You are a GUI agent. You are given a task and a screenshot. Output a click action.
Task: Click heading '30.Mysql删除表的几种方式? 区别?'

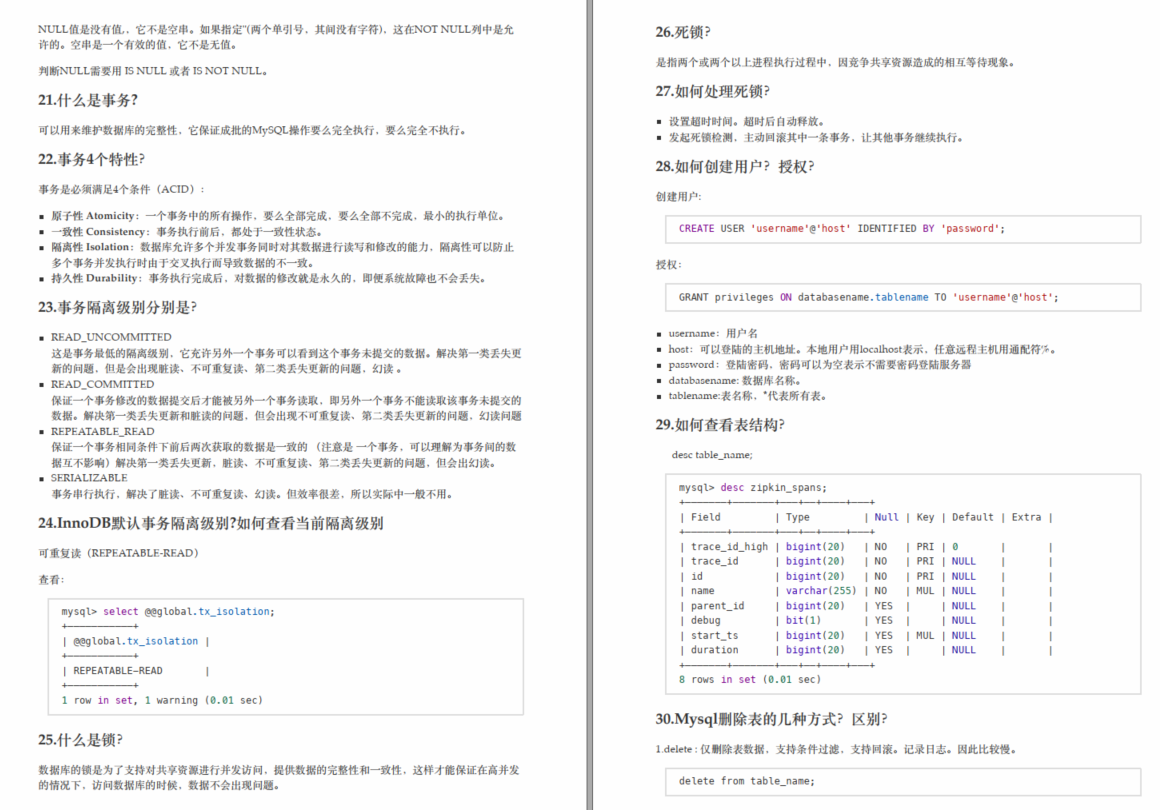772,719
